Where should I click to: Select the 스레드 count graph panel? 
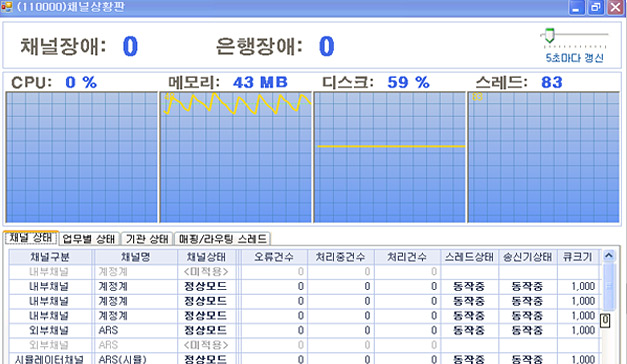[x=544, y=157]
